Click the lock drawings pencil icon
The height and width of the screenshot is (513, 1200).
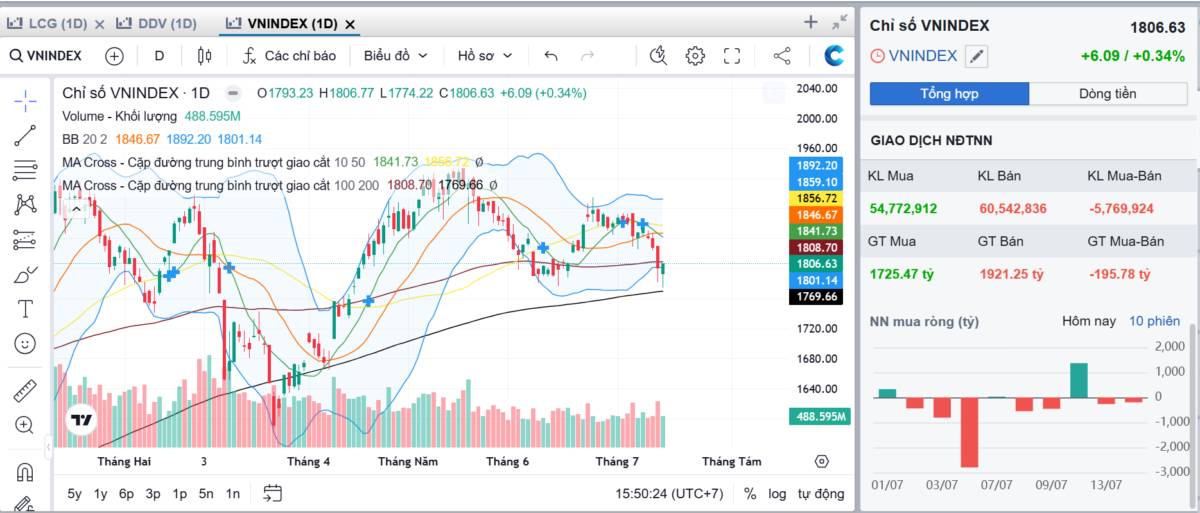coord(25,504)
